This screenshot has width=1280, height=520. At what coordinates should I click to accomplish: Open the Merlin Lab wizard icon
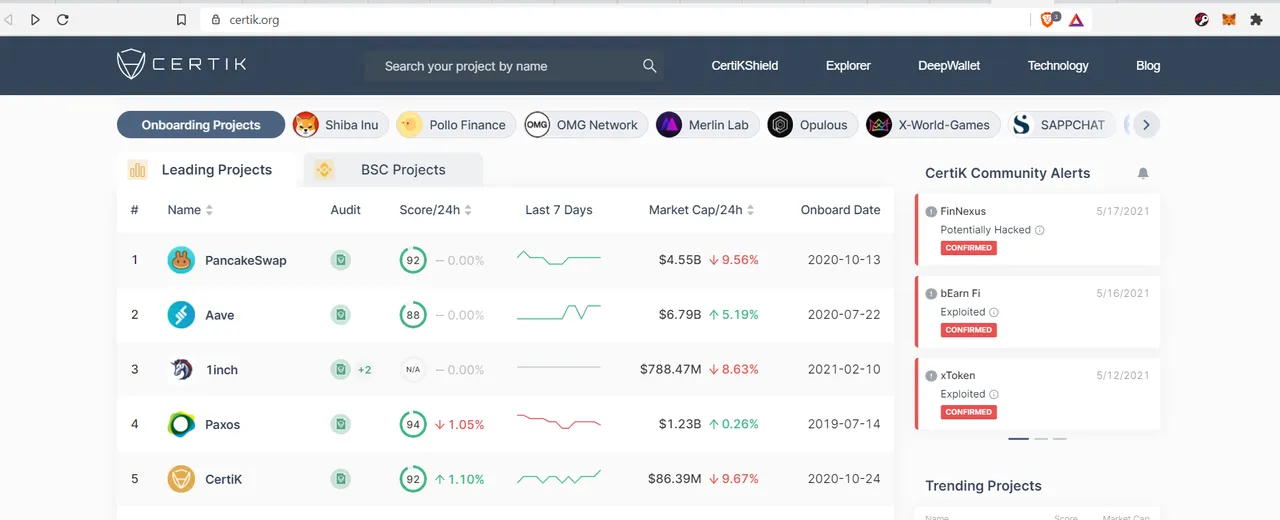point(669,125)
